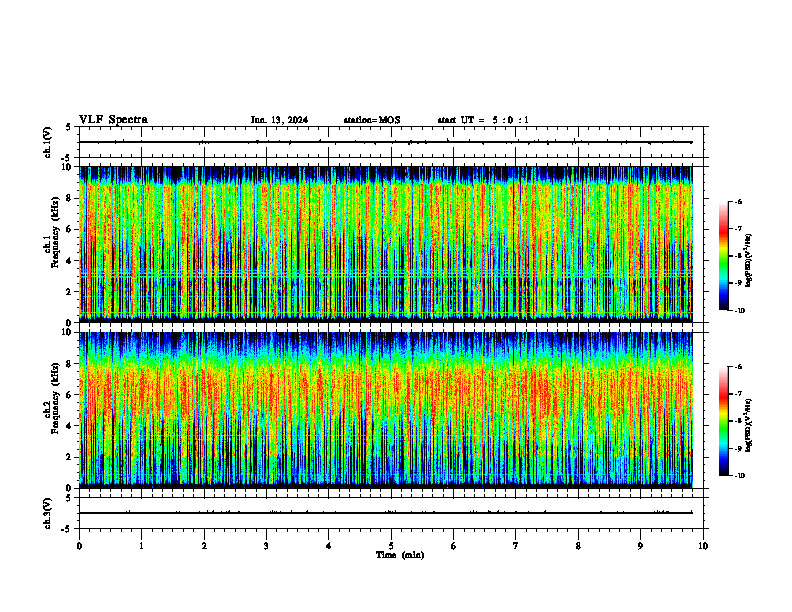Click inside the ch.2 spectrogram panel
792x612 pixels.
tap(386, 410)
